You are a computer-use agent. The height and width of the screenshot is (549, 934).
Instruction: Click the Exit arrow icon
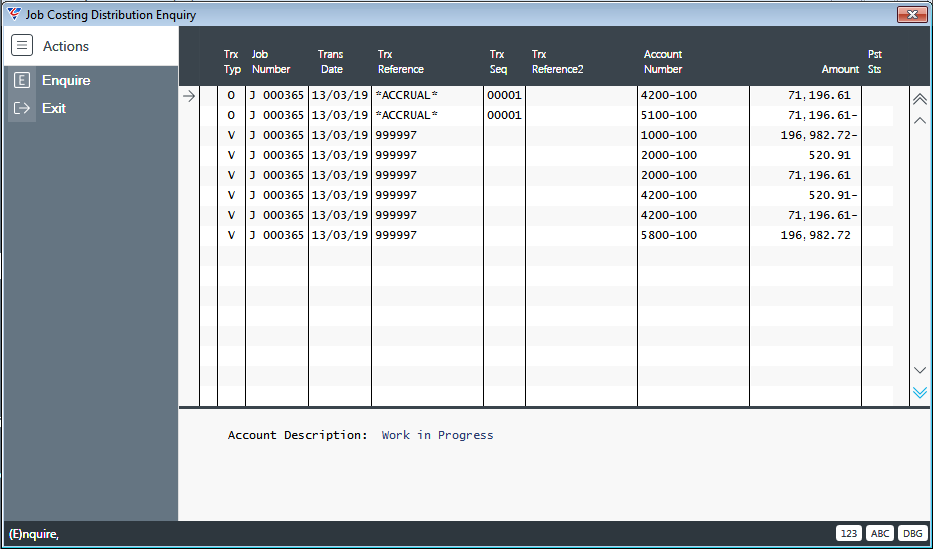21,108
